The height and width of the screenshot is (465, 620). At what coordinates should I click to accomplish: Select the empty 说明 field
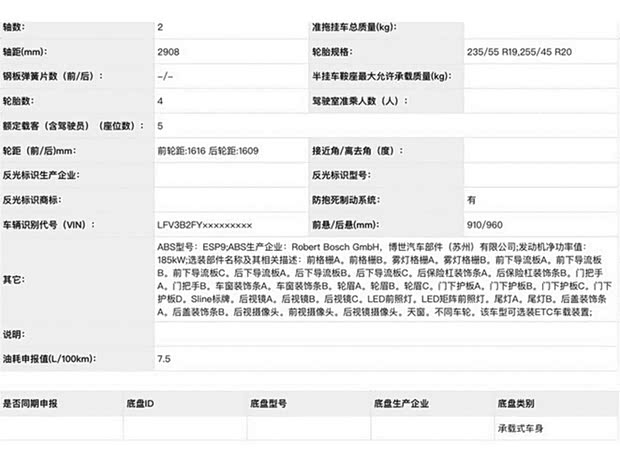(x=385, y=333)
